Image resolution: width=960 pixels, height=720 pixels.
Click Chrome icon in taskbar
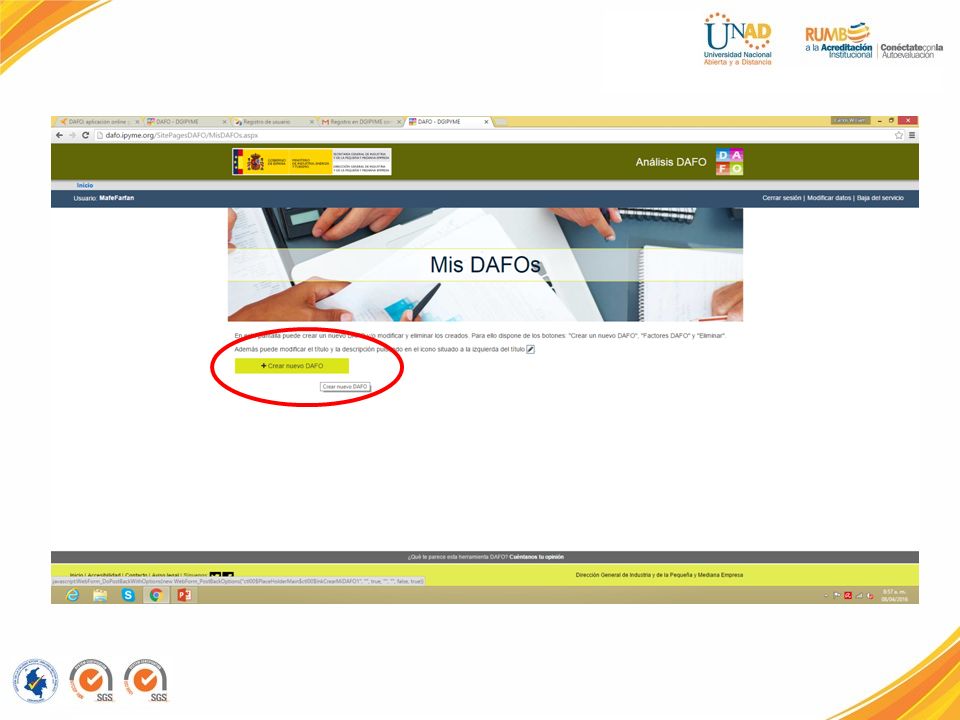coord(156,595)
